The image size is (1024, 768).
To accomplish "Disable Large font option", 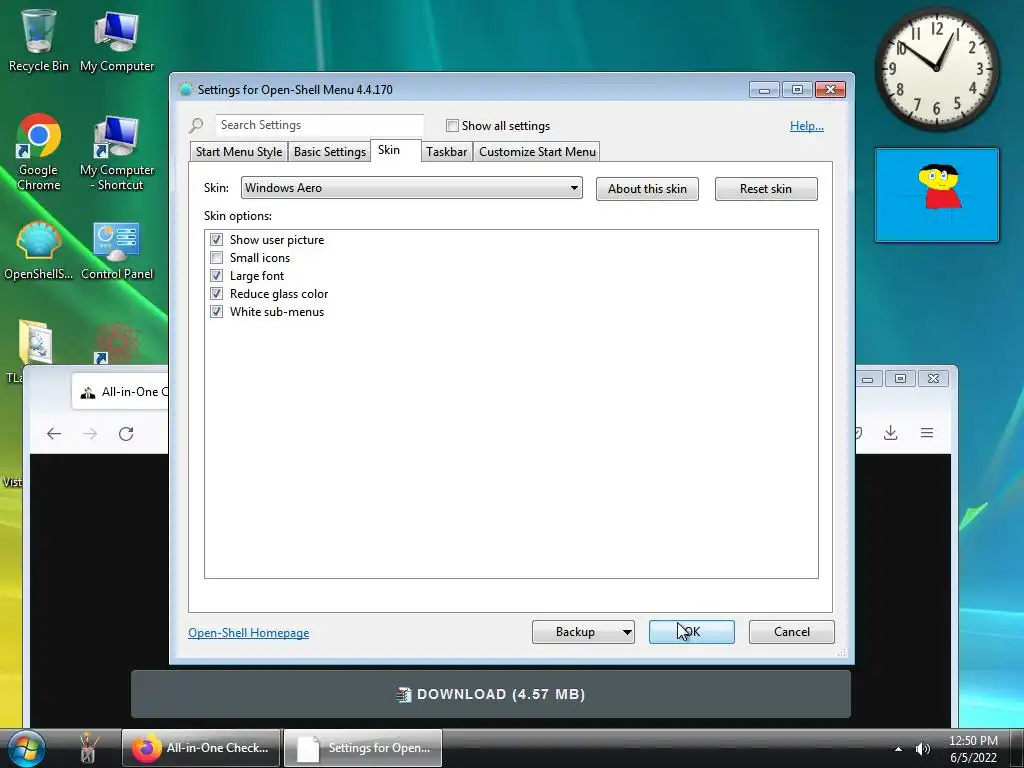I will 216,276.
